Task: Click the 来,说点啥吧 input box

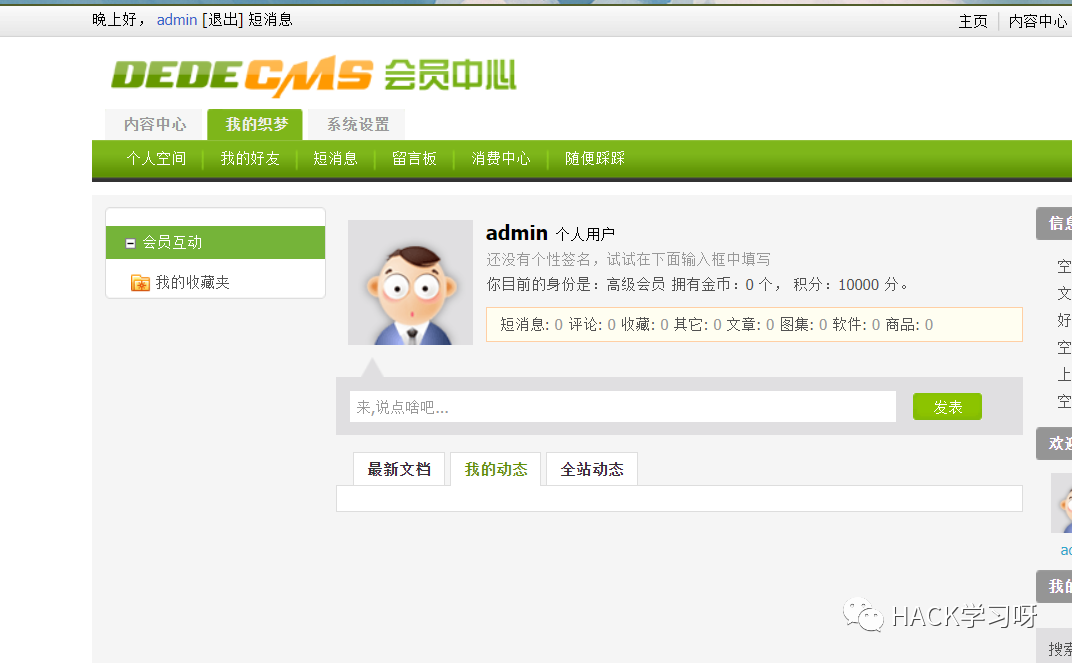Action: [x=623, y=407]
